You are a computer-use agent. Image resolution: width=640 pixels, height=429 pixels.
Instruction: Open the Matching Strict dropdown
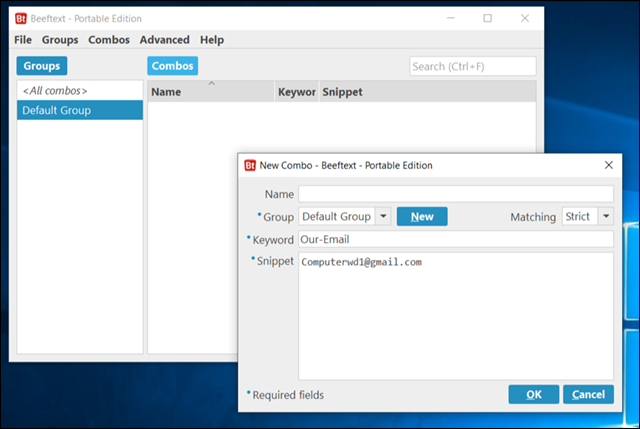(587, 216)
